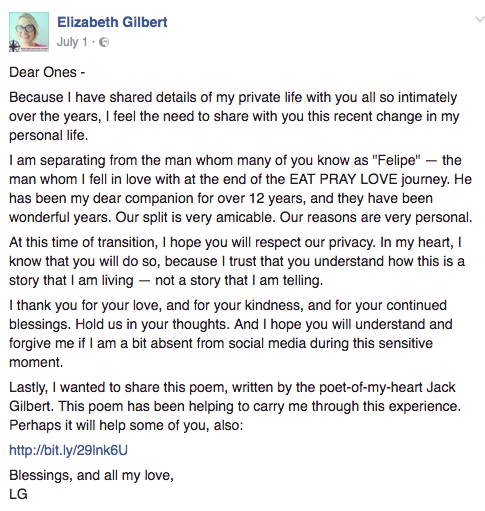Click the text "personal life."
Image resolution: width=485 pixels, height=511 pixels.
[x=48, y=135]
